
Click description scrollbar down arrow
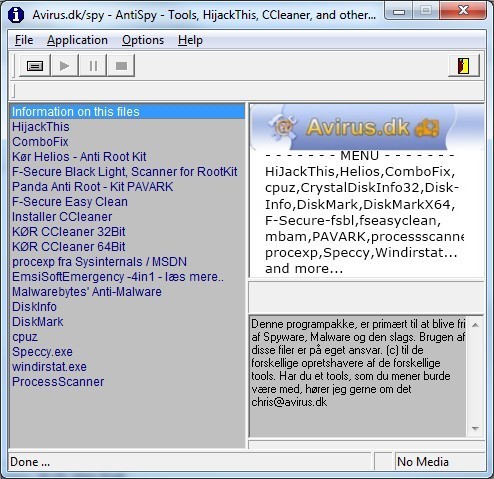(475, 429)
